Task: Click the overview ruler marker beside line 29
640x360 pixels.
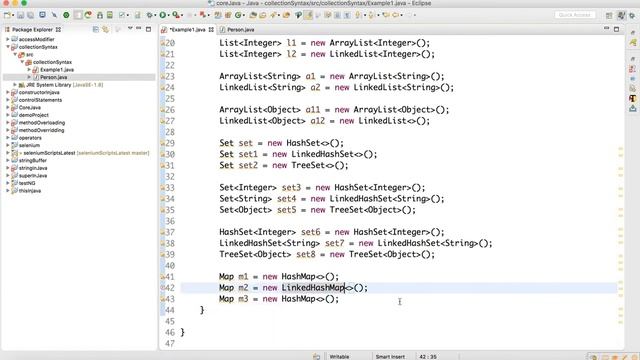Action: [620, 149]
